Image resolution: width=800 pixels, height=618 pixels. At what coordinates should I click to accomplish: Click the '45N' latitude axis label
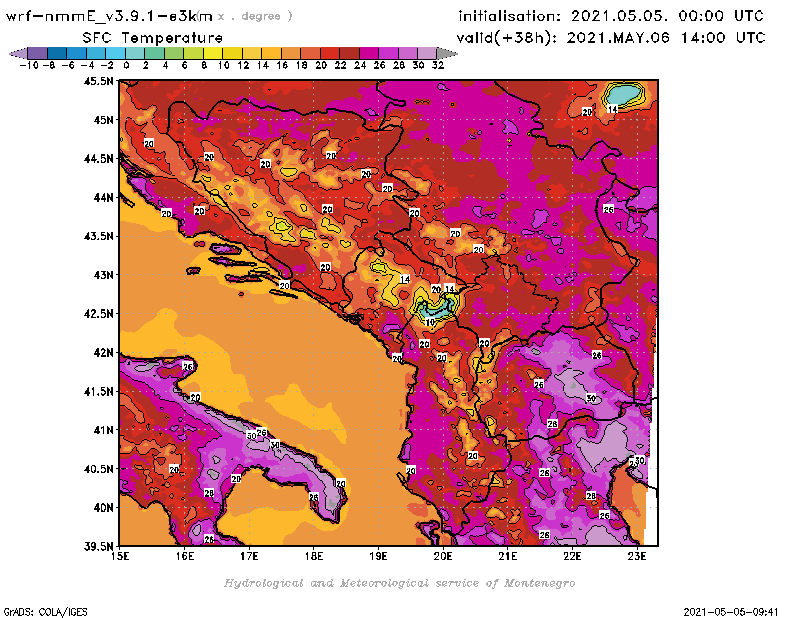click(x=104, y=120)
